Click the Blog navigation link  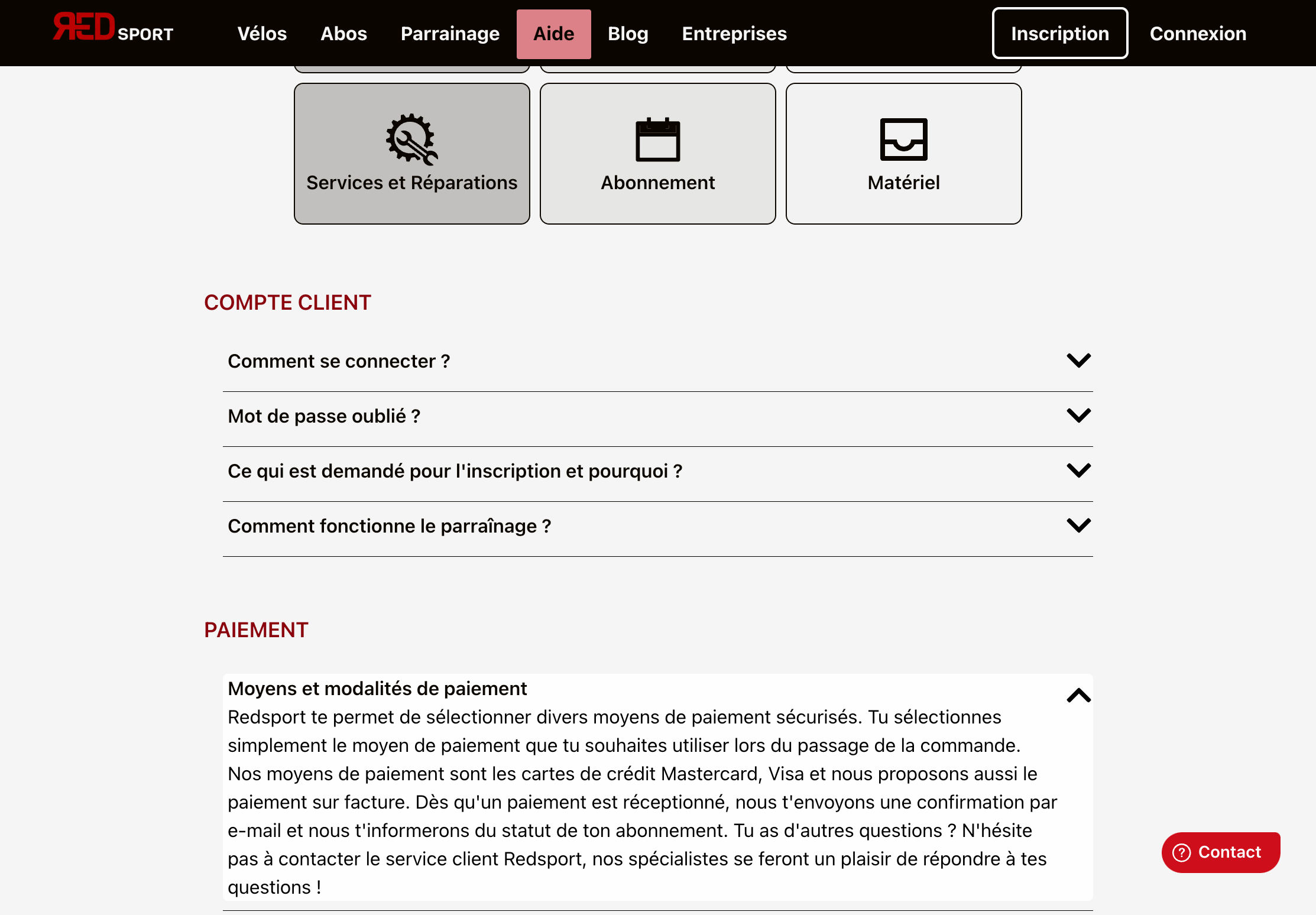click(x=628, y=34)
